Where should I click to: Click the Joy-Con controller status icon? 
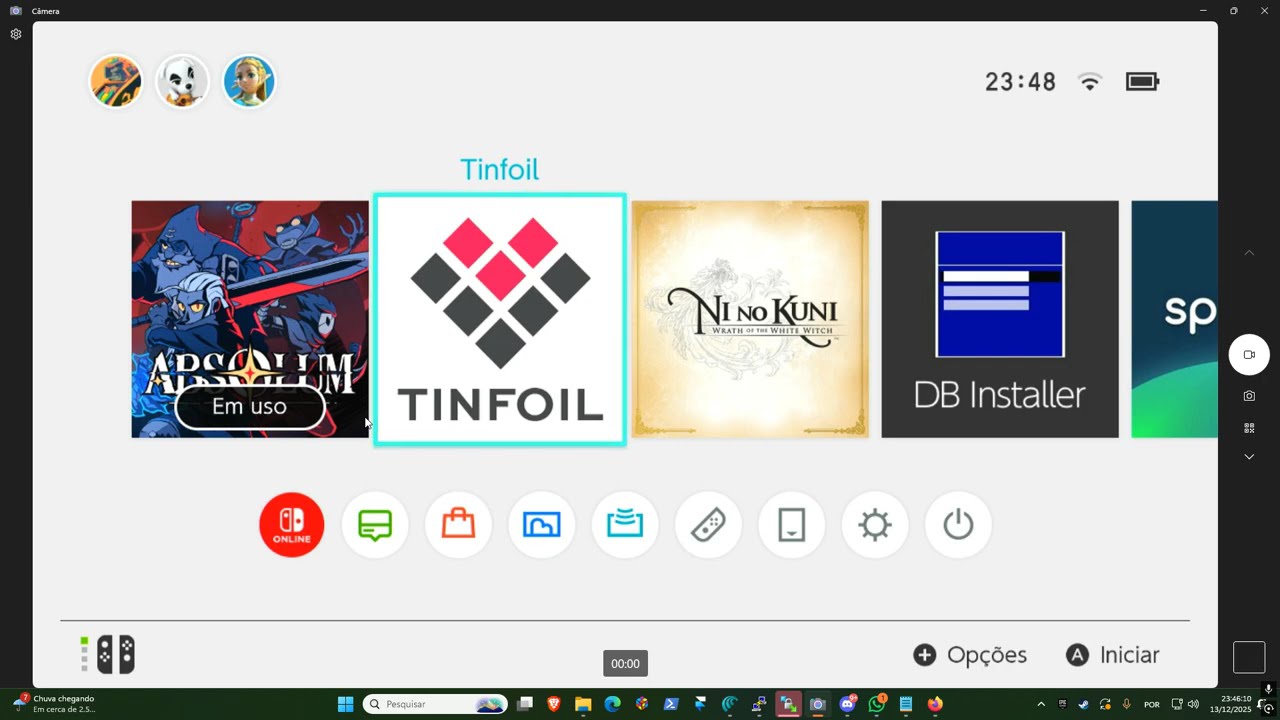tap(108, 655)
